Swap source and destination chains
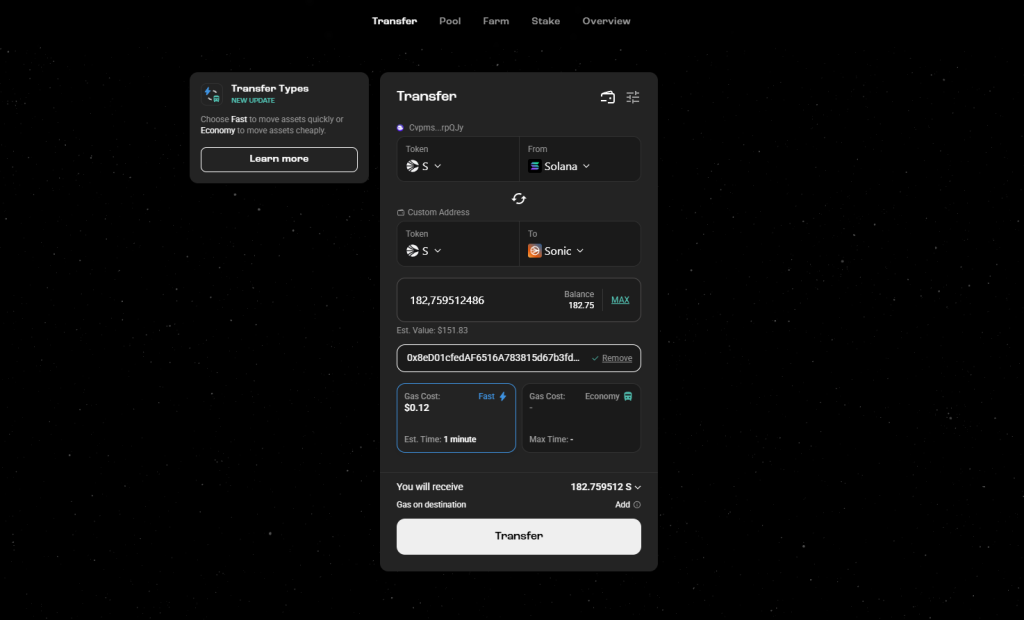This screenshot has height=620, width=1024. point(519,199)
